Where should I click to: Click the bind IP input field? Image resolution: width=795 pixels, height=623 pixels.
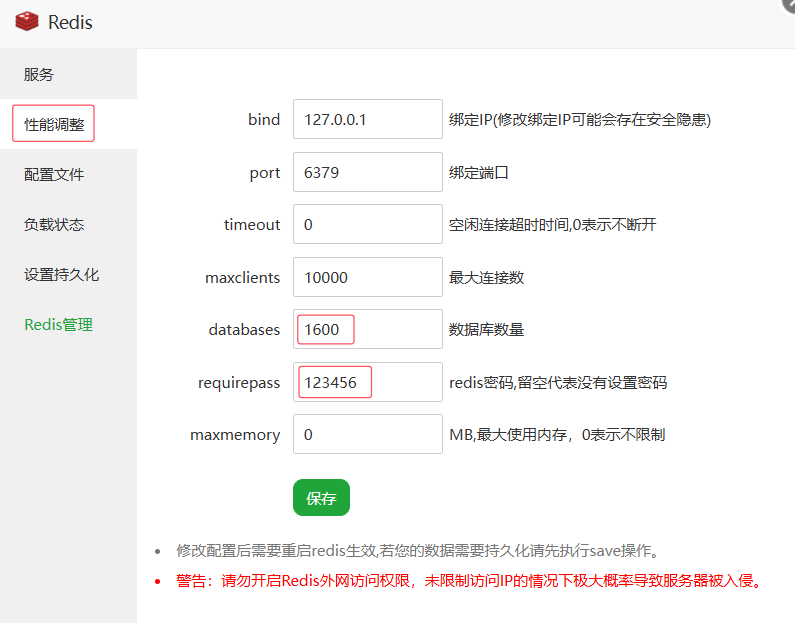point(367,120)
